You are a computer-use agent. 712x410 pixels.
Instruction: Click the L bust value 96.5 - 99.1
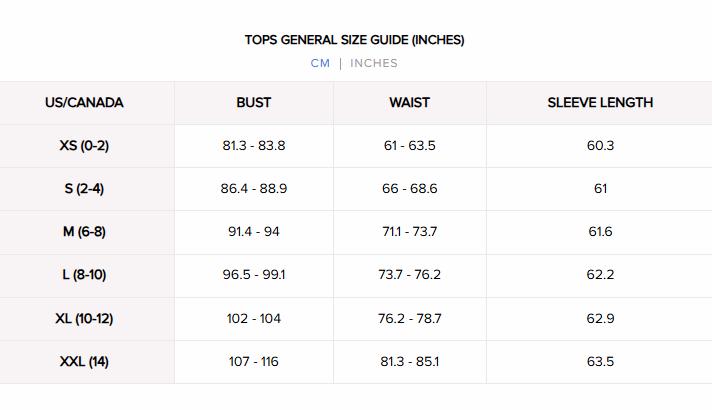254,274
